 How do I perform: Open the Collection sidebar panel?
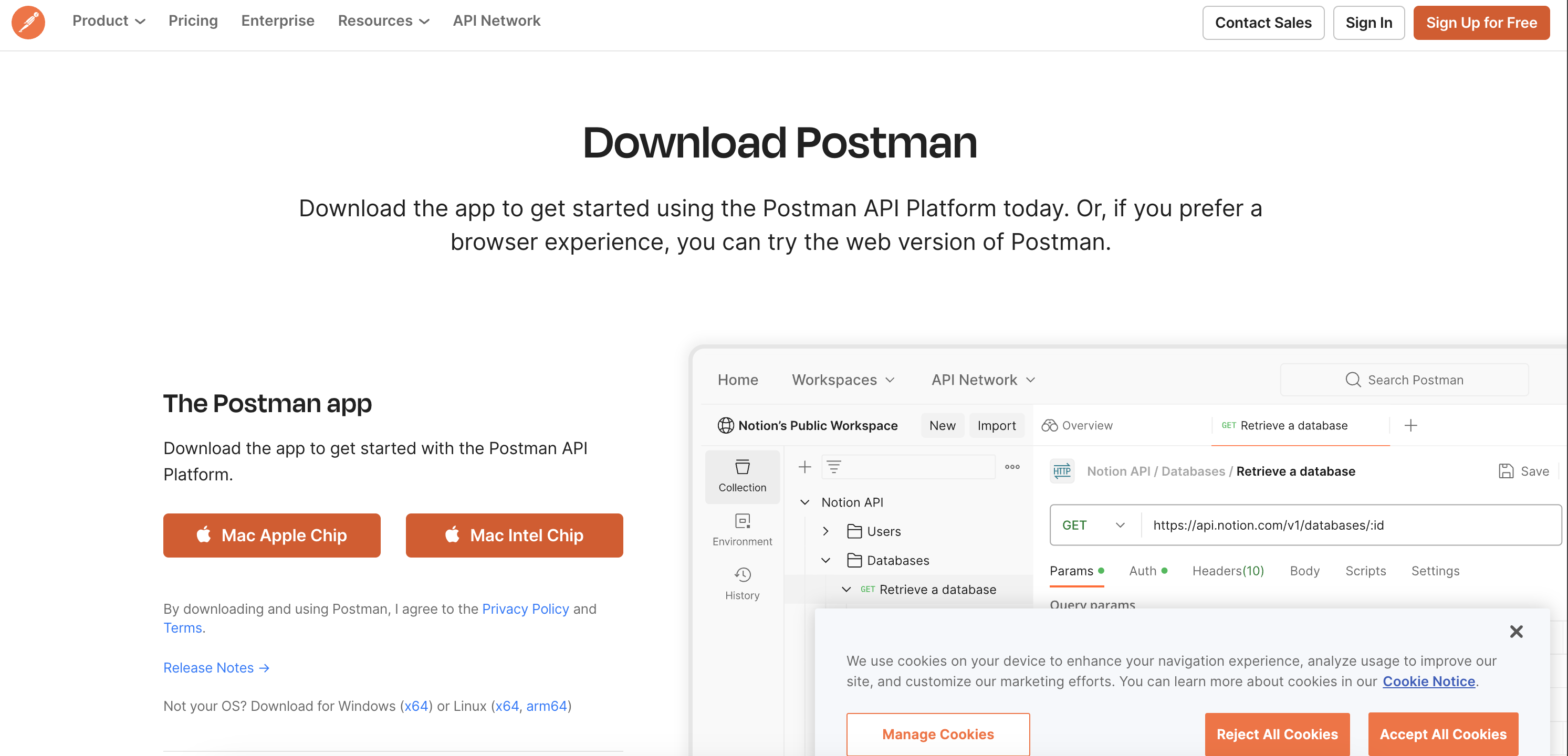click(x=742, y=476)
